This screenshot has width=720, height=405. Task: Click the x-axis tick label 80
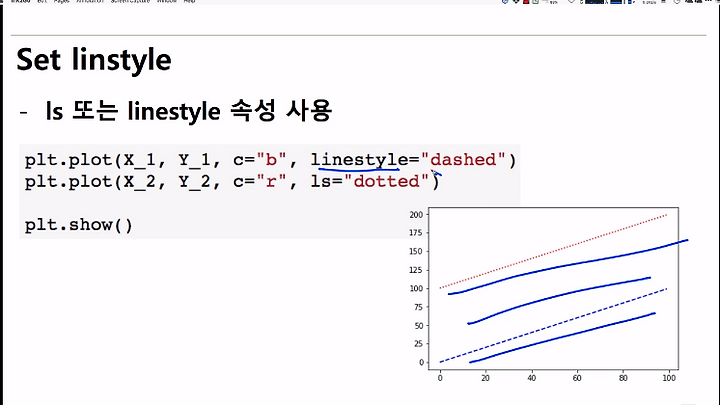pos(623,378)
